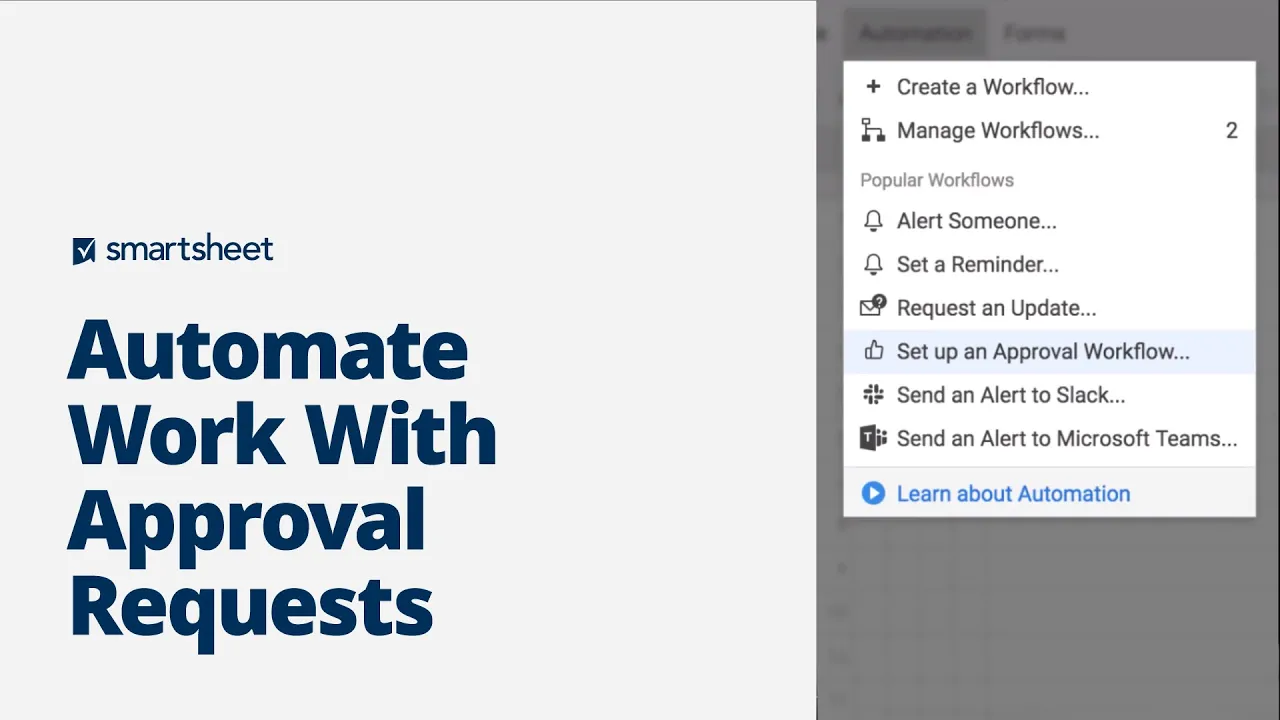Screen dimensions: 1280x720
Task: Open the dimmed Forms tab in the menu bar
Action: click(1034, 33)
